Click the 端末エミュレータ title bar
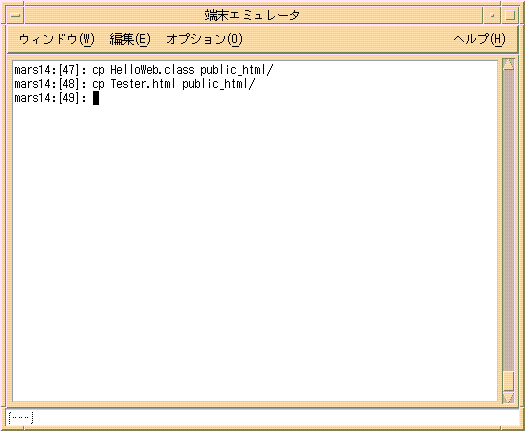This screenshot has height=431, width=525. (x=253, y=15)
